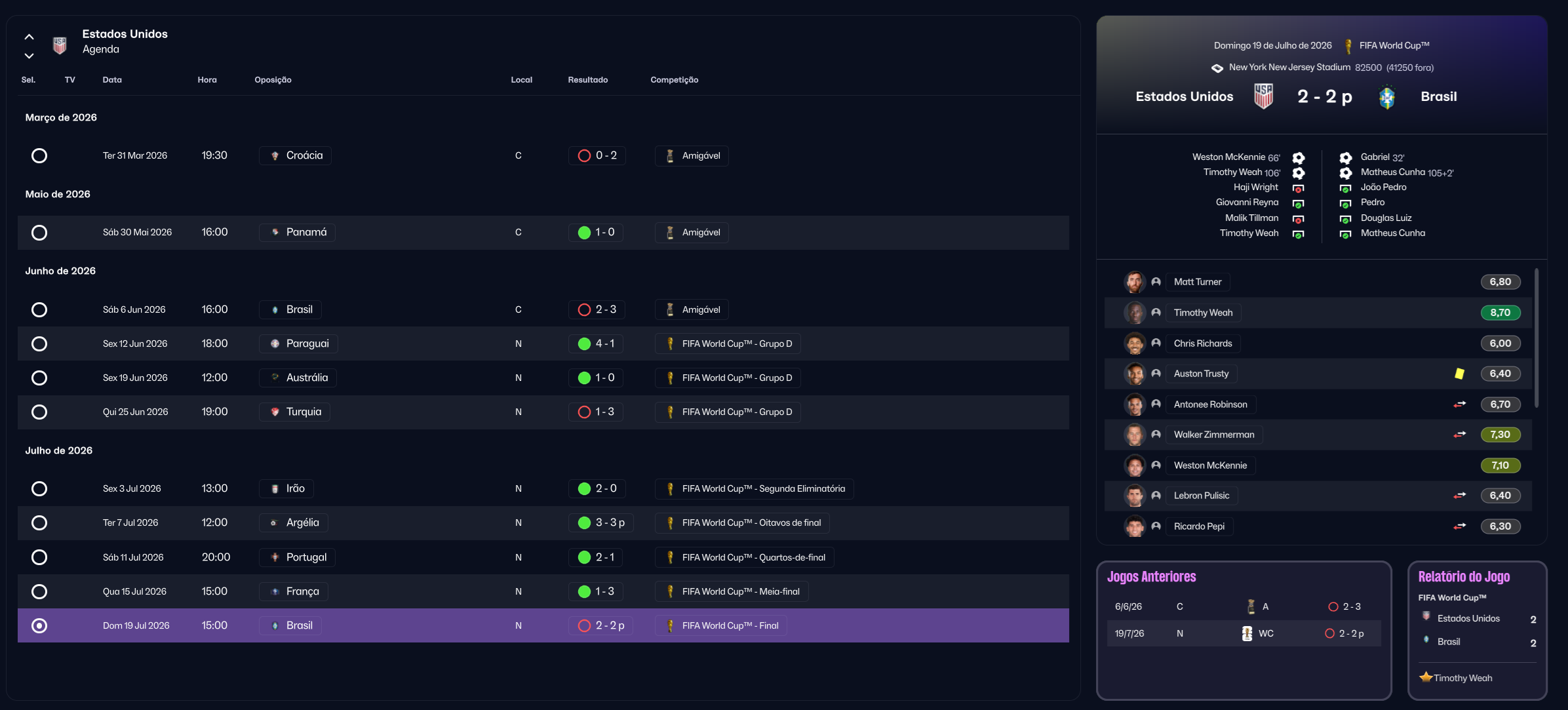Screen dimensions: 1568x710
Task: Click the up chevron to go to previous team
Action: 29,37
